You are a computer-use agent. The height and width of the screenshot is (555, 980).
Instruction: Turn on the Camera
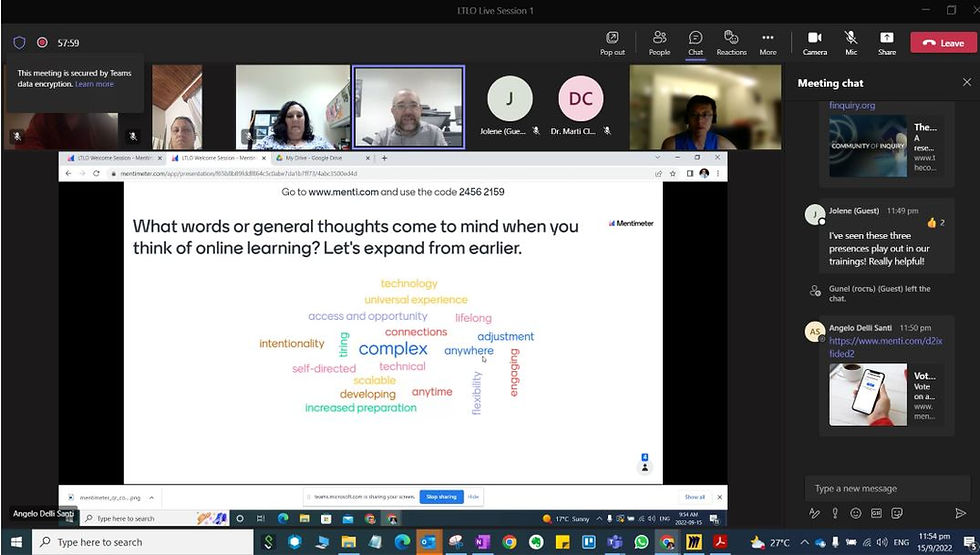814,43
